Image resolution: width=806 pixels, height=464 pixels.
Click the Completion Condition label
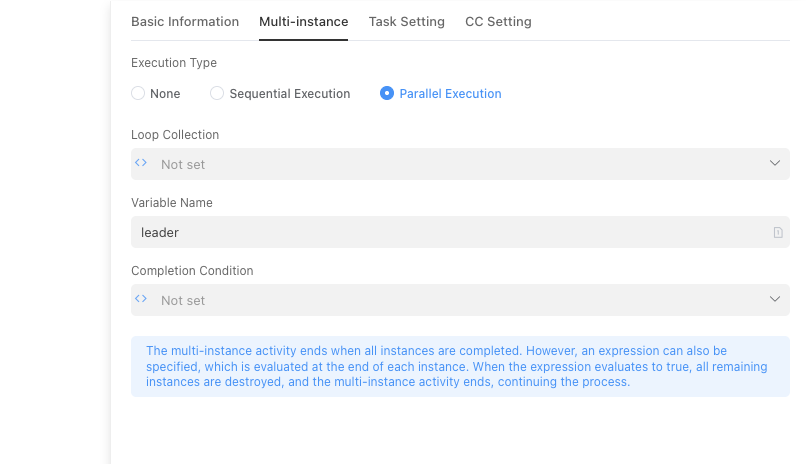(192, 271)
